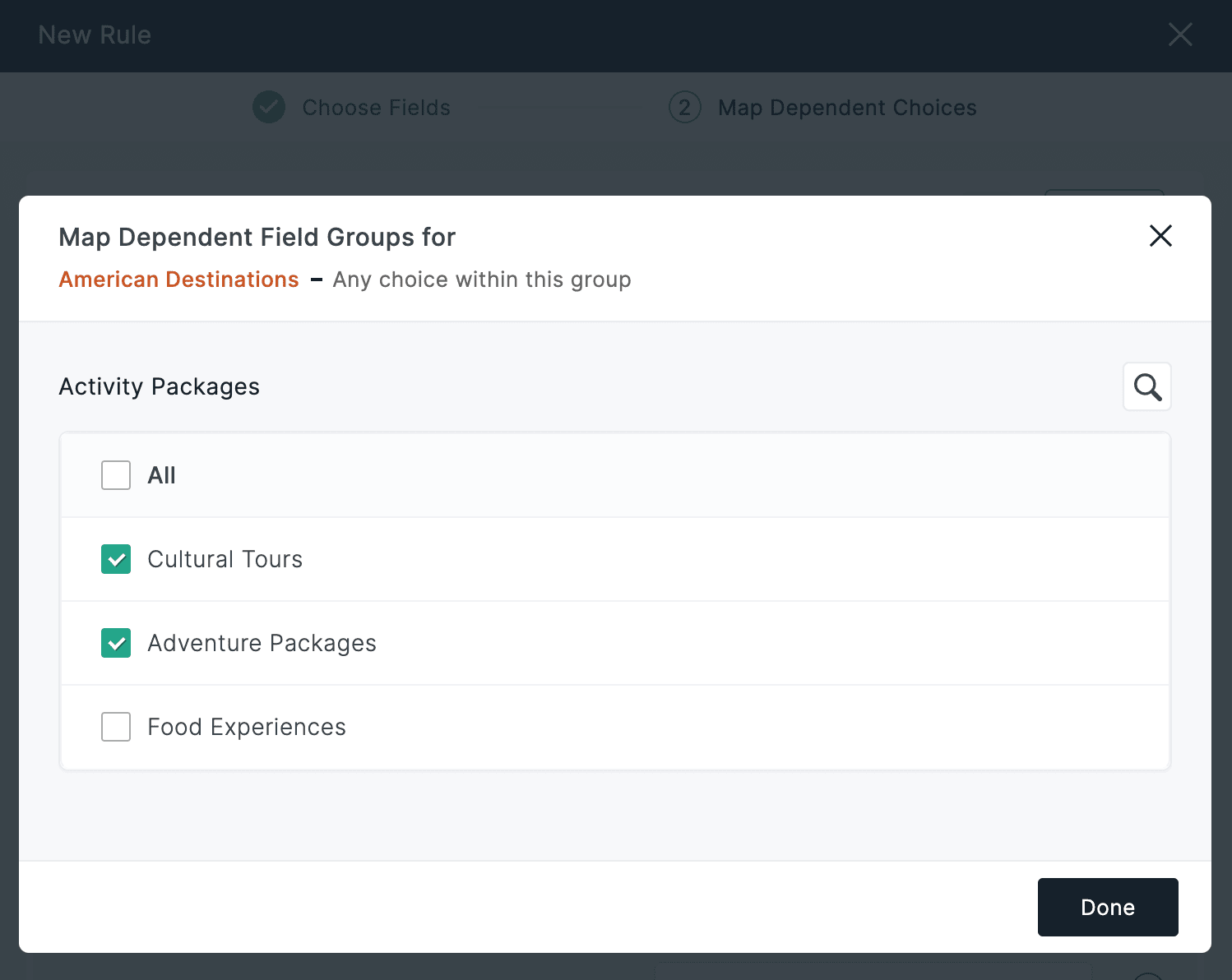The width and height of the screenshot is (1232, 980).
Task: Close the New Rule panel
Action: point(1180,35)
